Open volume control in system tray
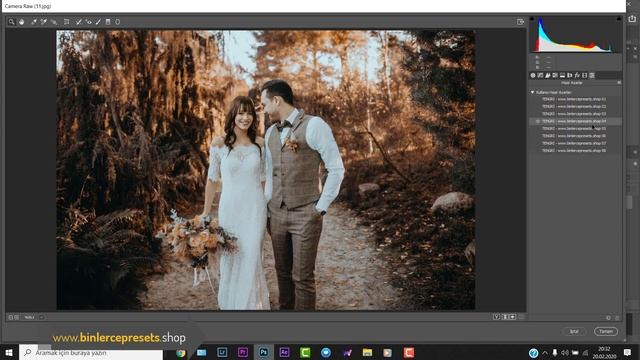640x360 pixels. 565,353
